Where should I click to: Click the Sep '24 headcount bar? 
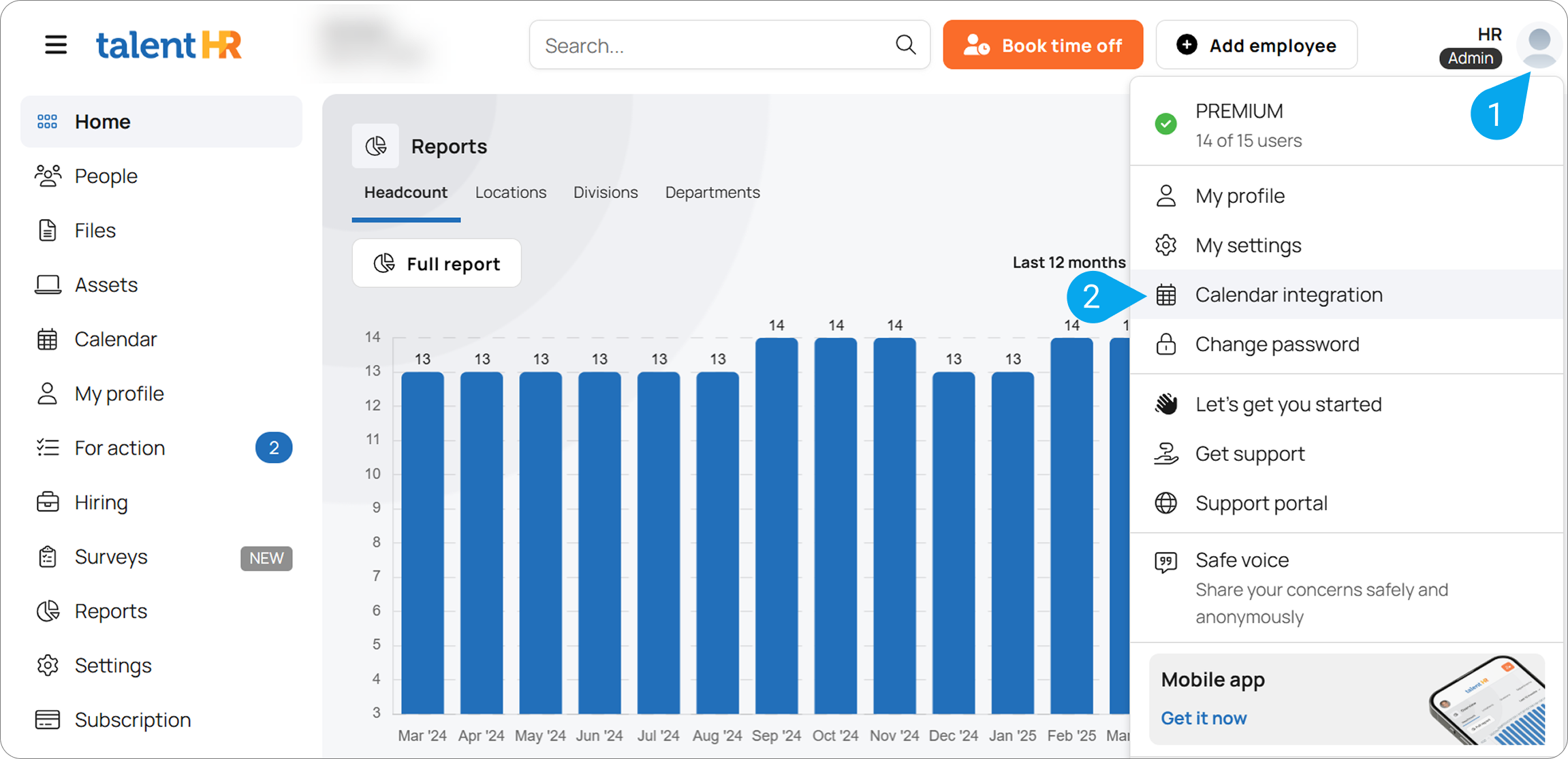click(777, 526)
